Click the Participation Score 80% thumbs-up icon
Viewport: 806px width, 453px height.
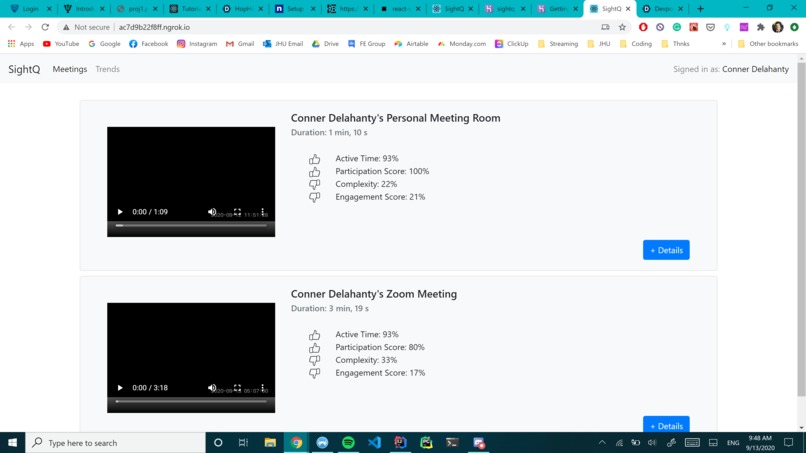coord(315,348)
